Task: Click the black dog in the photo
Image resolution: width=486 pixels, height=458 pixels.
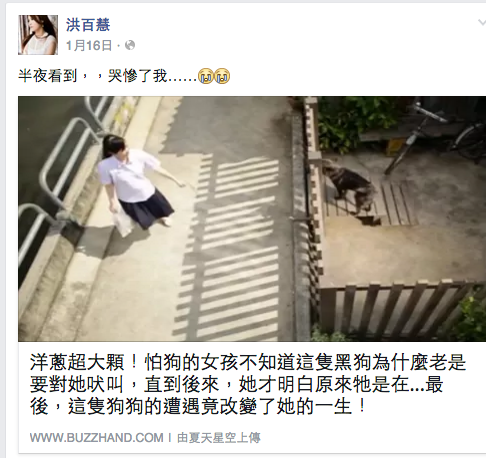Action: (x=350, y=184)
